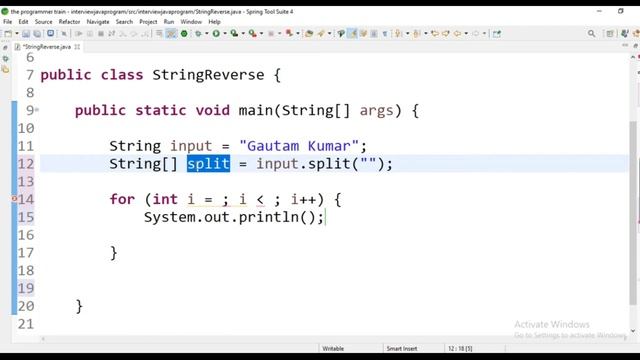640x360 pixels.
Task: Open the File menu
Action: click(x=7, y=22)
